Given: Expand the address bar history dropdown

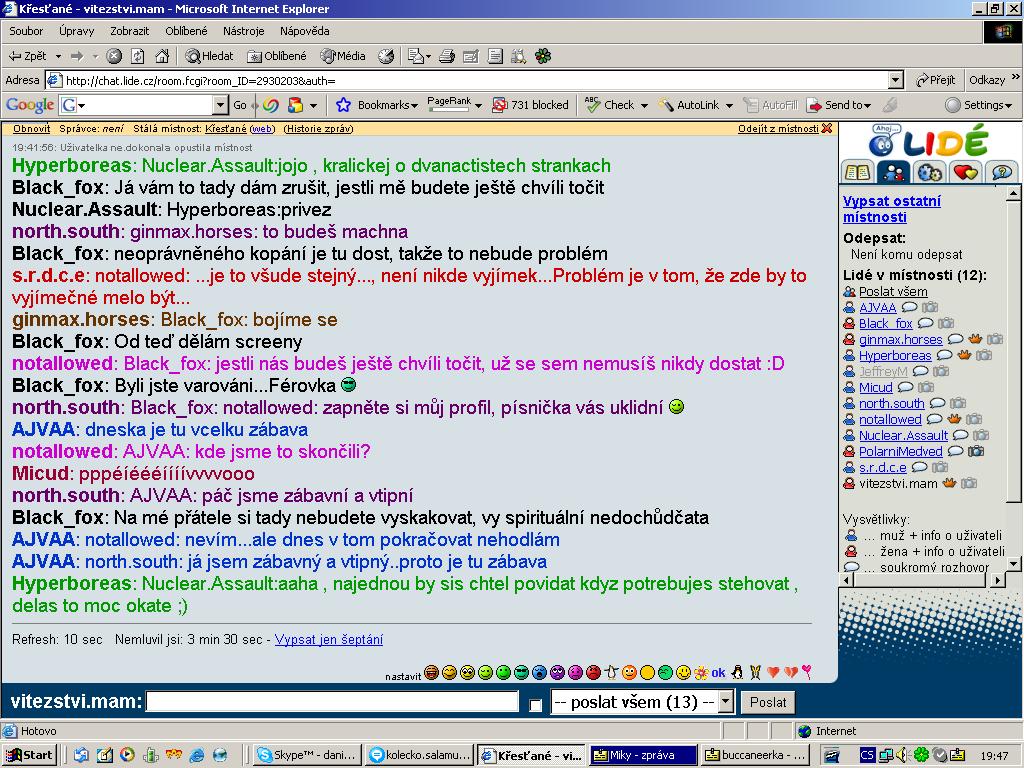Looking at the screenshot, I should [896, 80].
